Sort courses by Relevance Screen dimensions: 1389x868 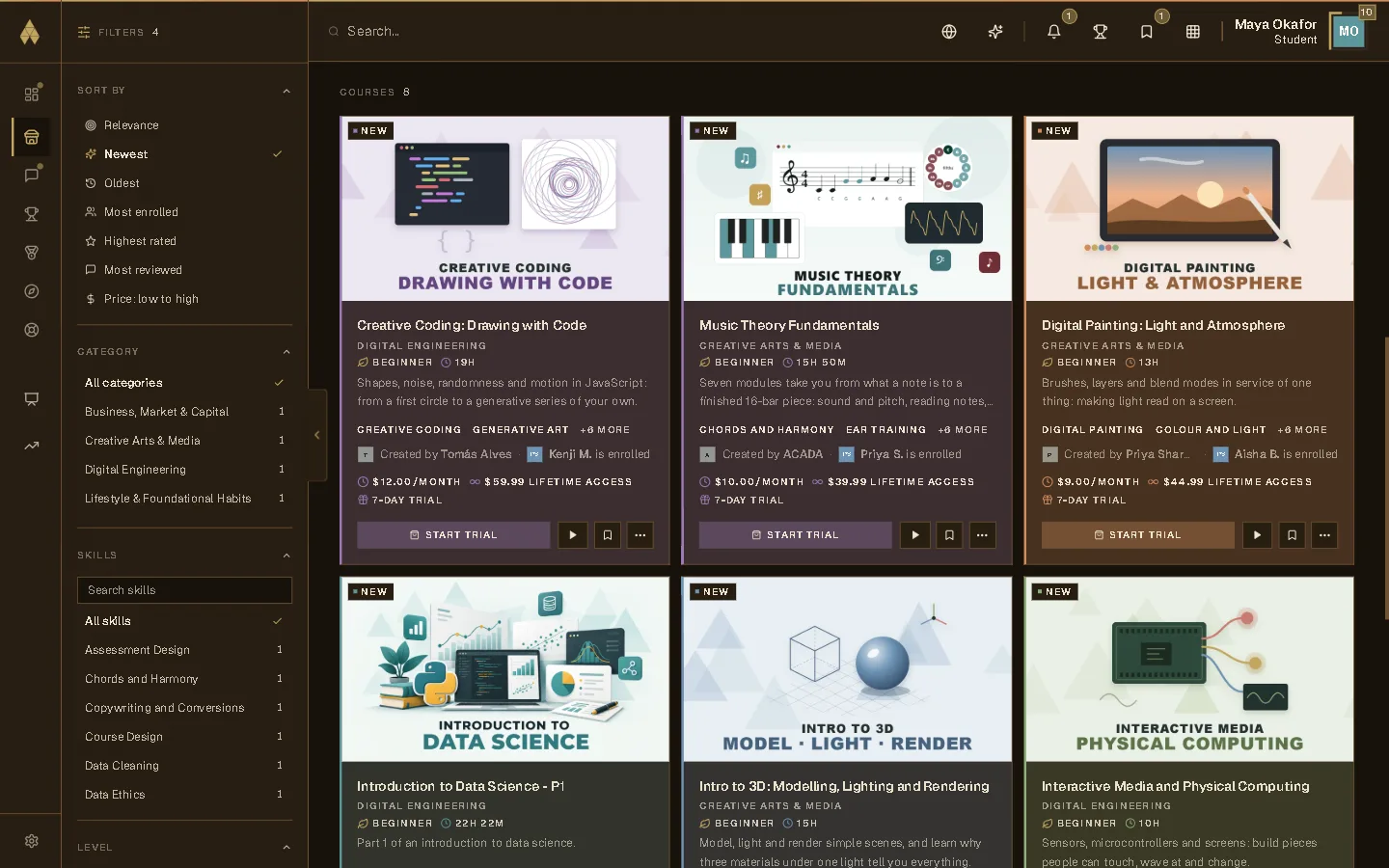[184, 125]
